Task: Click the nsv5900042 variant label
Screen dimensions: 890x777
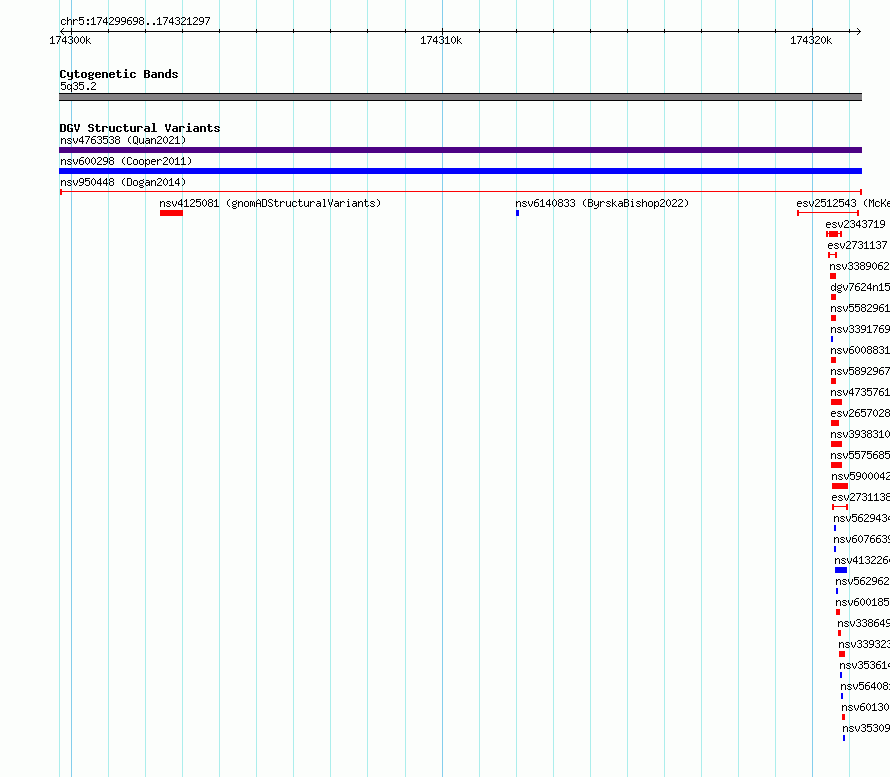Action: (x=860, y=476)
